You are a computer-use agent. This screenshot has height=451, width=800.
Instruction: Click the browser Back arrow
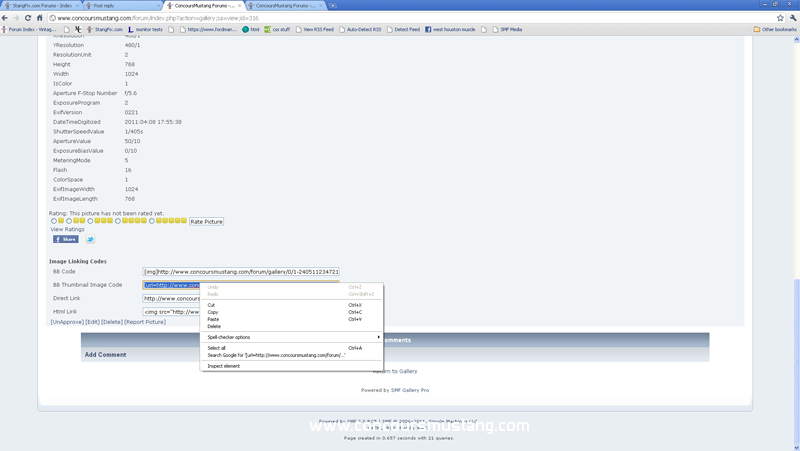(5, 18)
